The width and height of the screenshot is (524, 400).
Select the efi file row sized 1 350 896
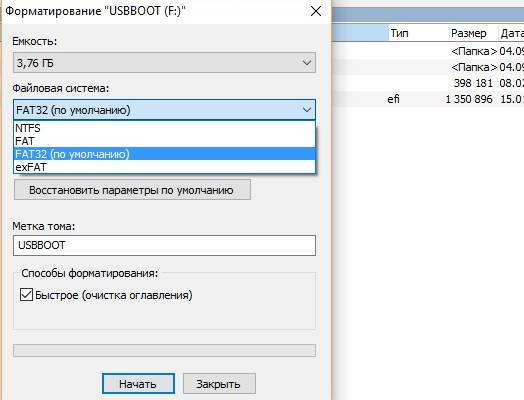[428, 99]
